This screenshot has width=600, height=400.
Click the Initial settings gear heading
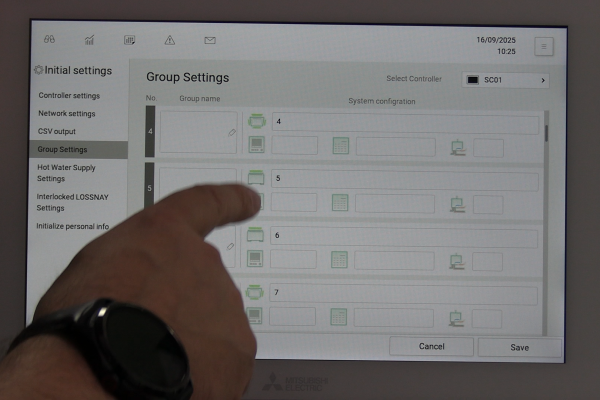tap(73, 70)
